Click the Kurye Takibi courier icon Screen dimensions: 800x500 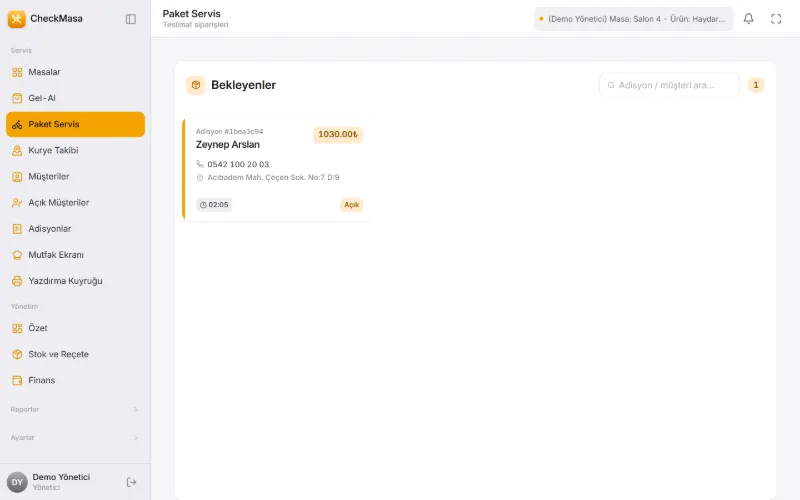tap(17, 151)
